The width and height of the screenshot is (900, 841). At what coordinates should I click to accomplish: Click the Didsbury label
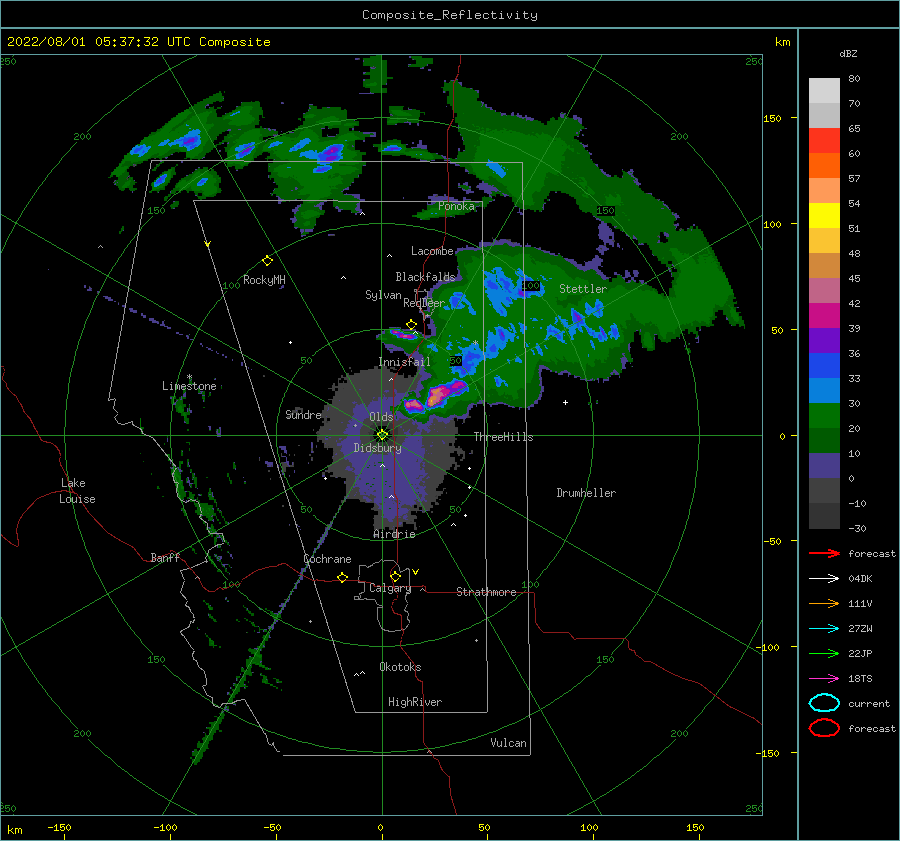point(378,448)
